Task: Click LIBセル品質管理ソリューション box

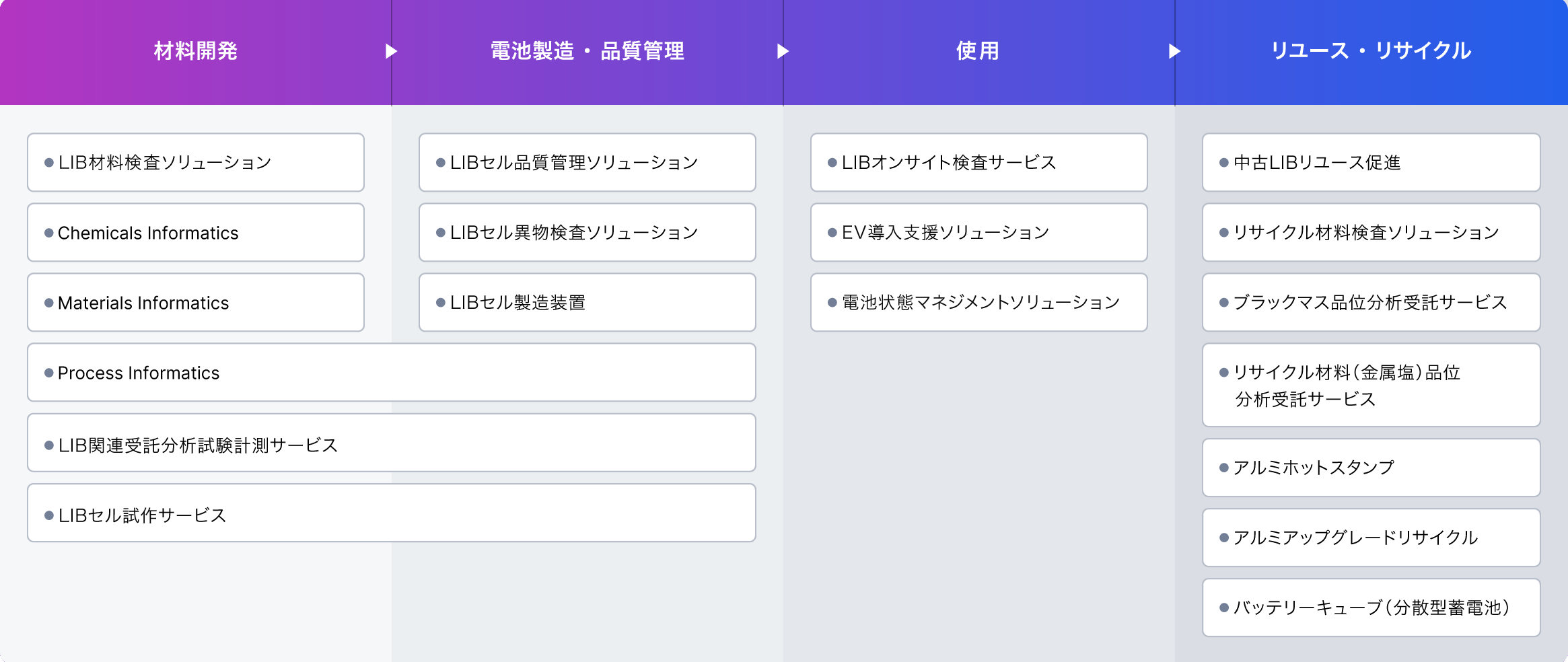Action: (x=587, y=162)
